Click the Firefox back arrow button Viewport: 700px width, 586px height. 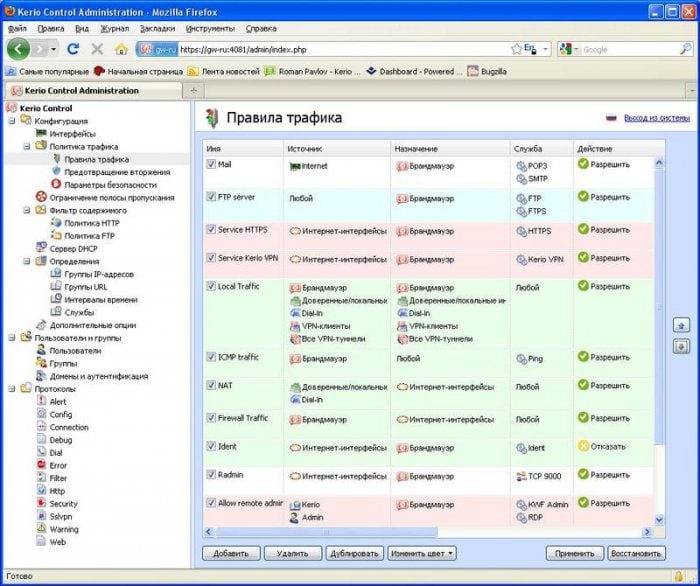coord(18,49)
